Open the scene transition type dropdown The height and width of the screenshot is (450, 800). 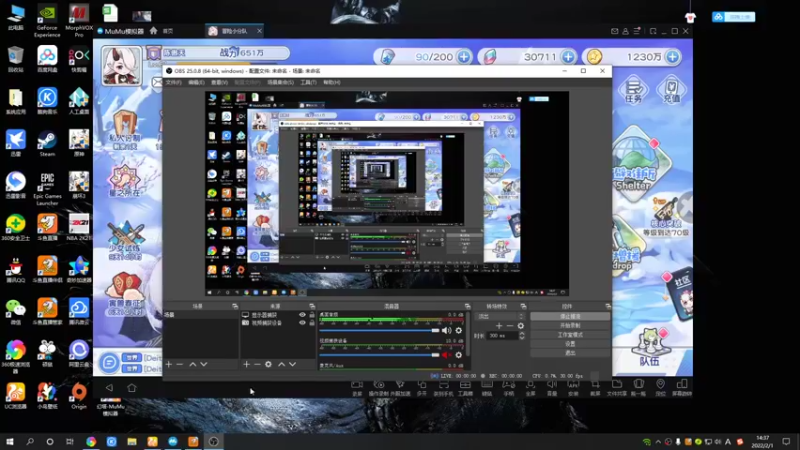[501, 316]
